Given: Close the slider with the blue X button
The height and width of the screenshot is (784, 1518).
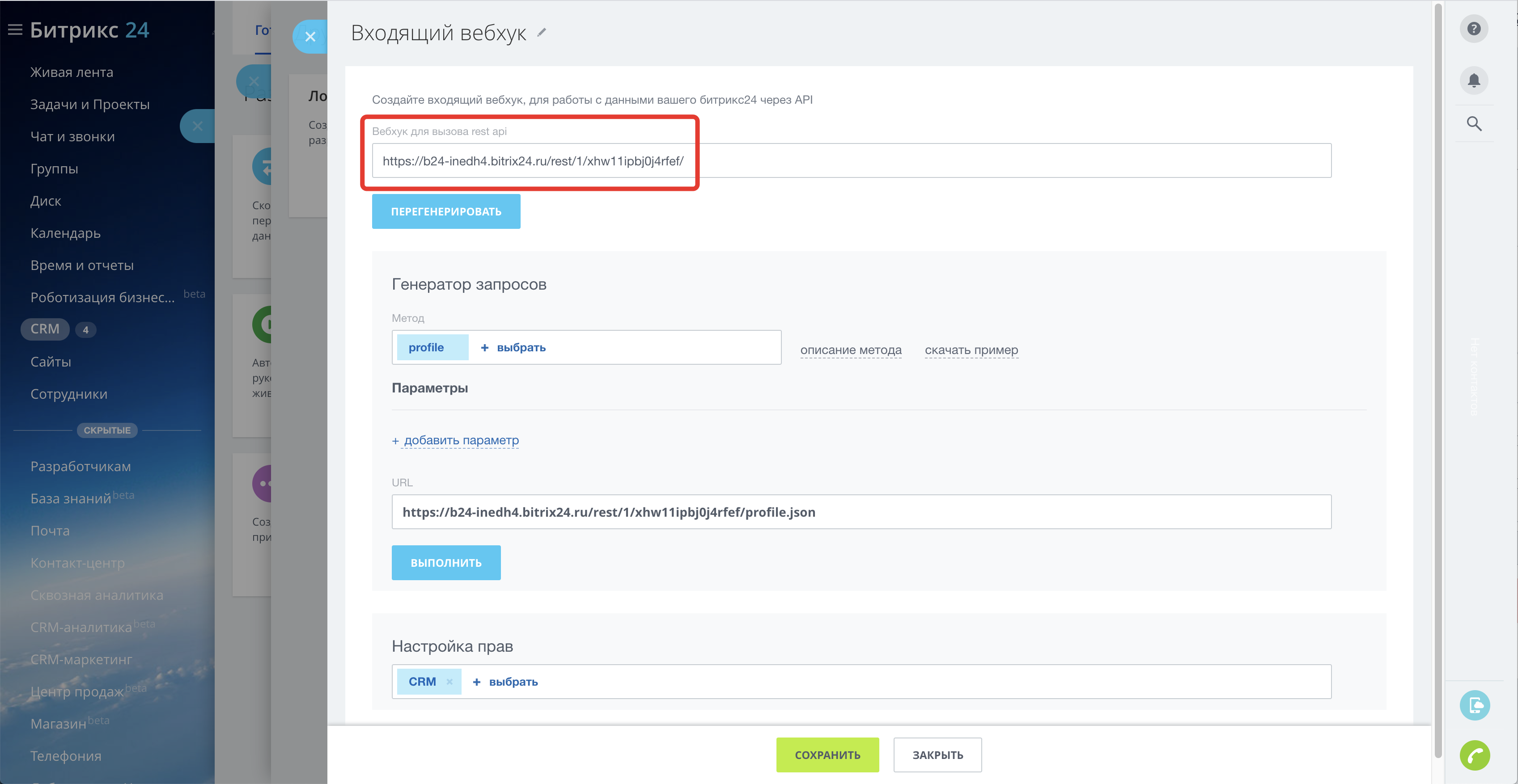Looking at the screenshot, I should [x=310, y=37].
